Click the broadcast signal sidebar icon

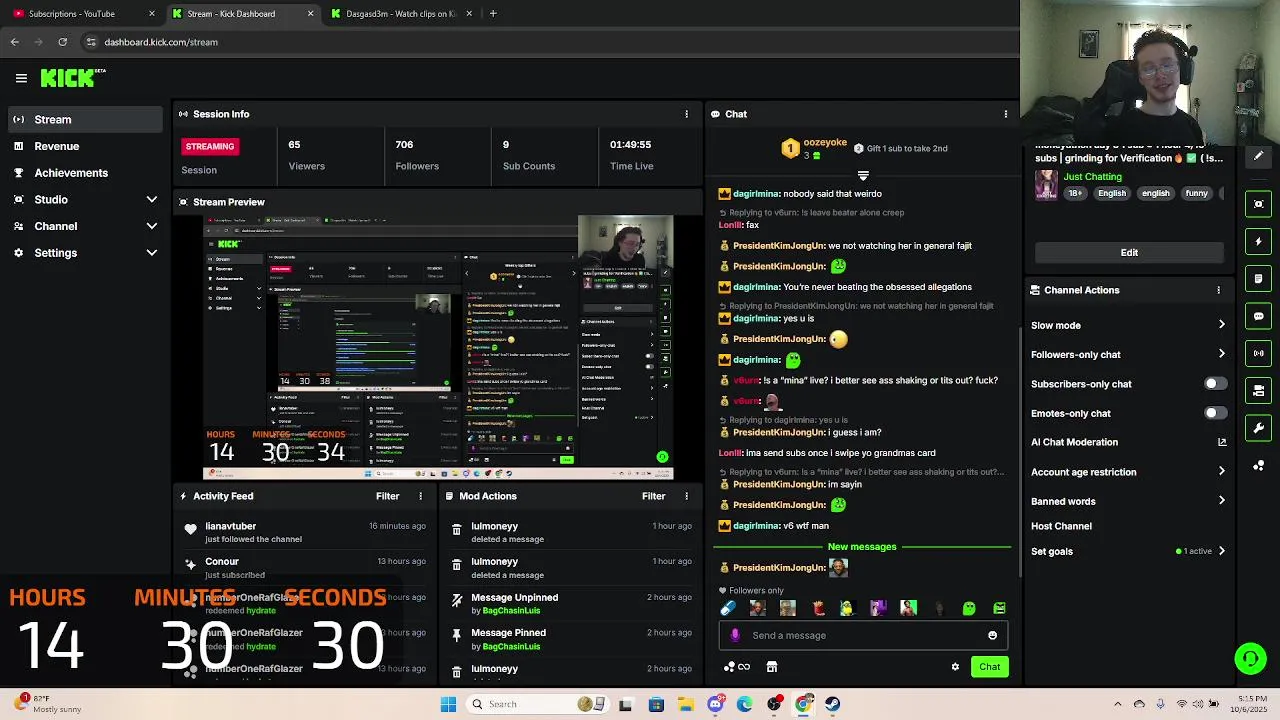coord(1258,353)
